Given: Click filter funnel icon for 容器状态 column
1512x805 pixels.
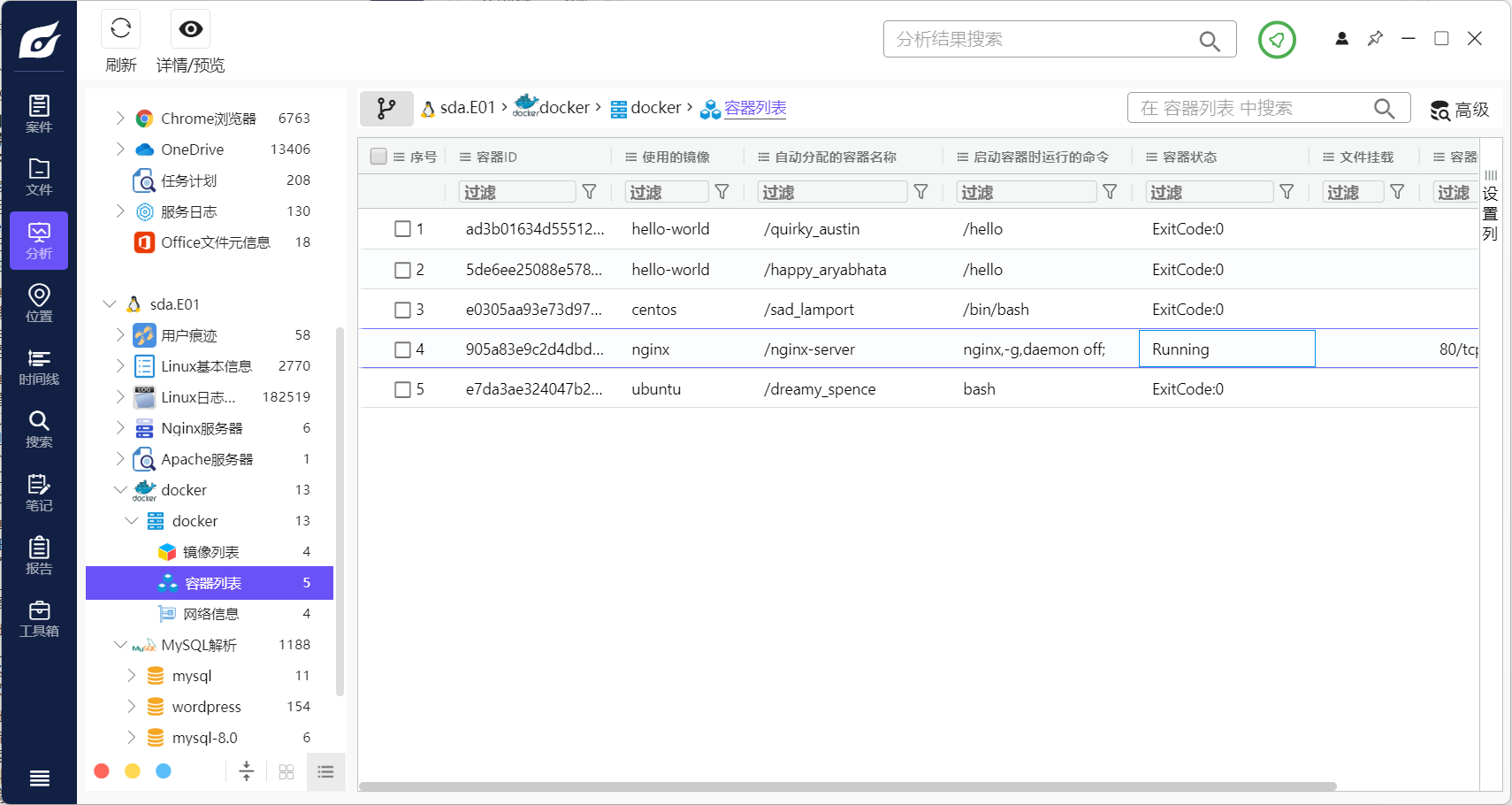Looking at the screenshot, I should pos(1287,192).
